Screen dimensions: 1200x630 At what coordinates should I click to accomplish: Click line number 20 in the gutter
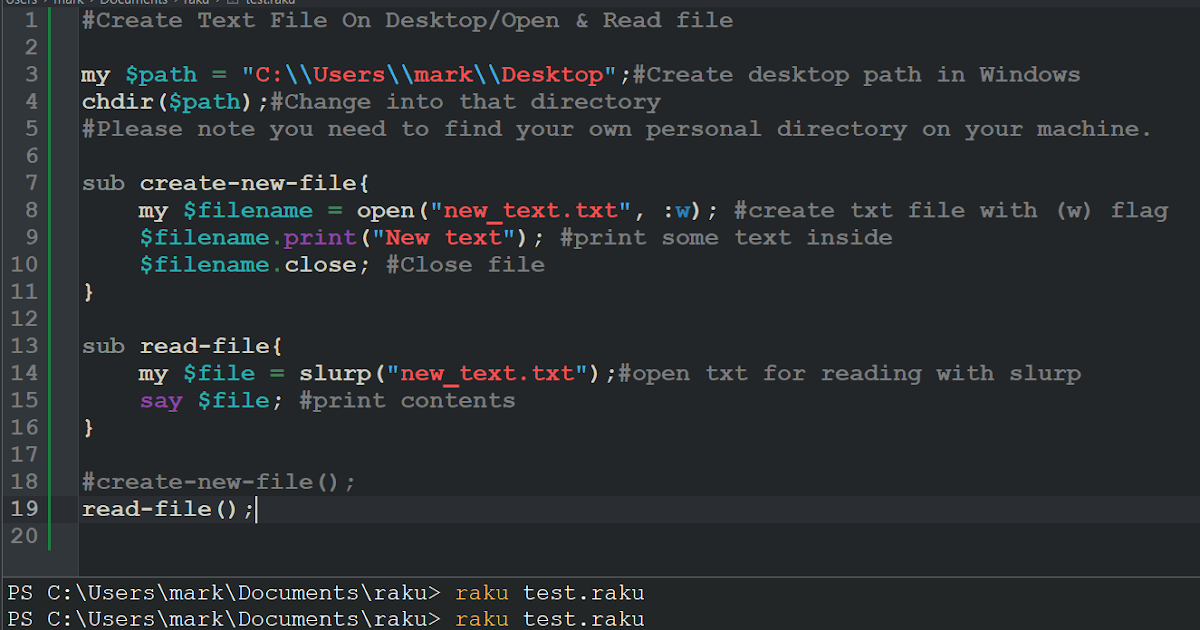[23, 536]
